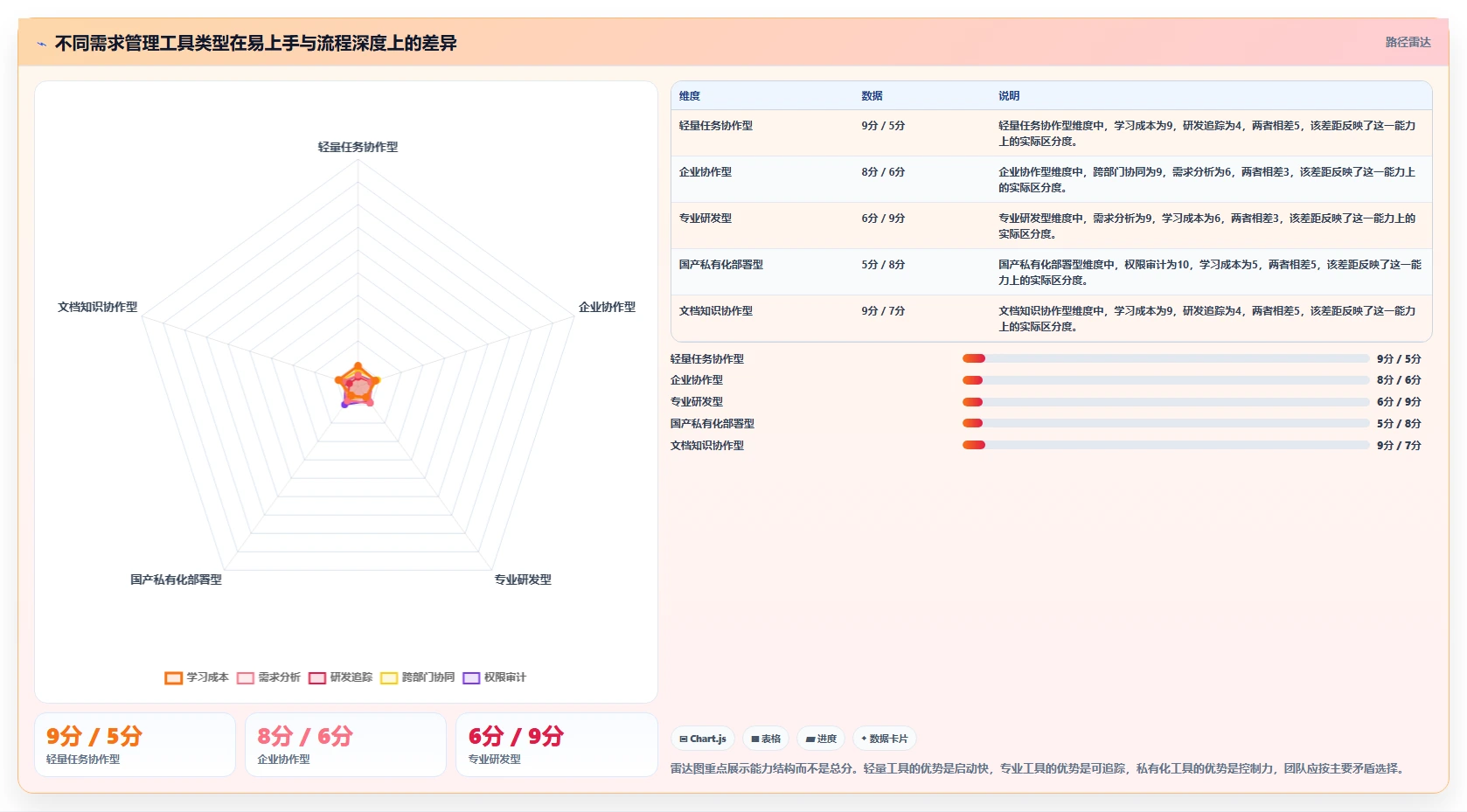Click the 轻量任务协作型 table row name
This screenshot has width=1467, height=812.
[716, 126]
